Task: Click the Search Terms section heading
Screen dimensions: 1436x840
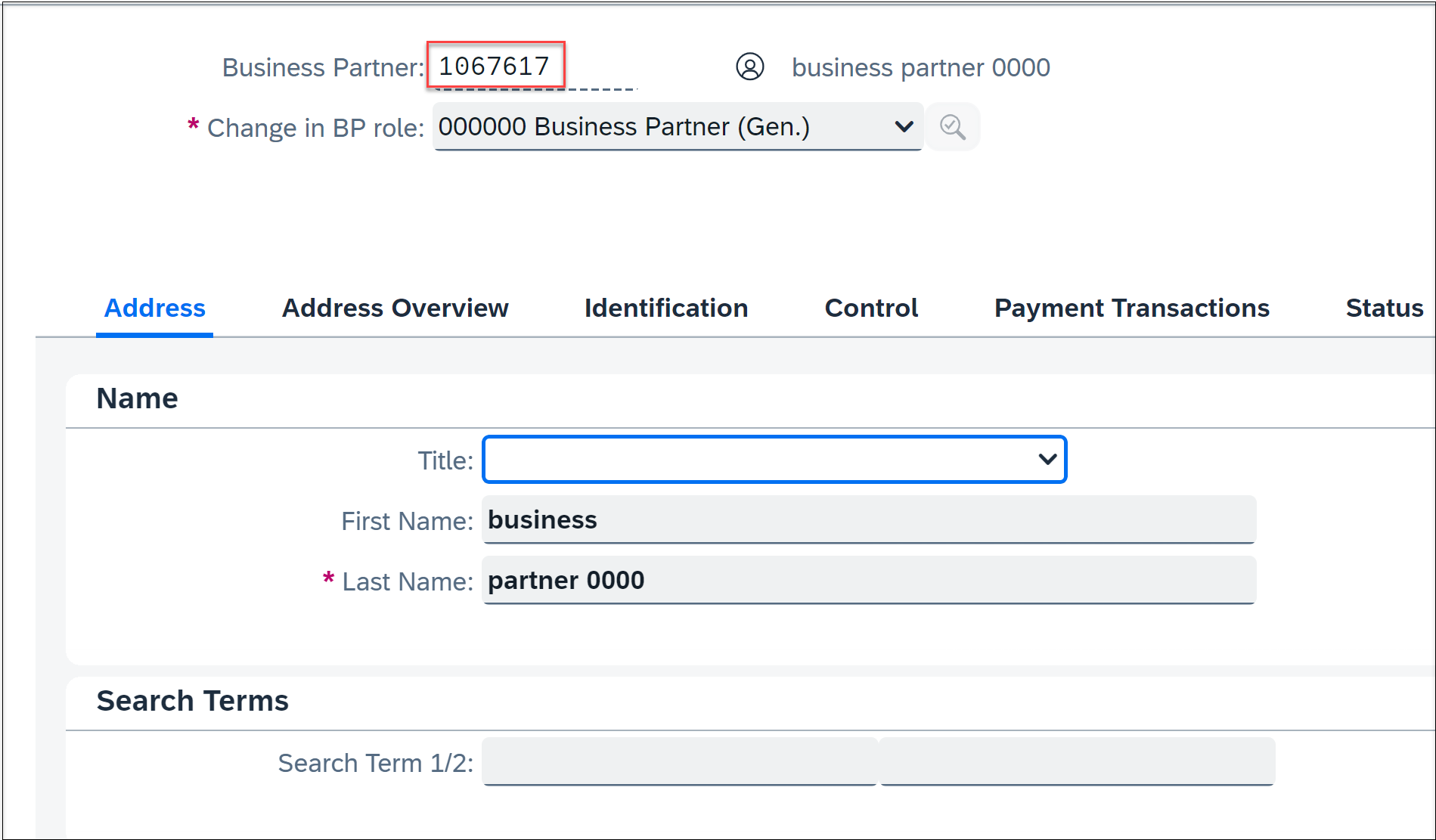Action: click(192, 701)
